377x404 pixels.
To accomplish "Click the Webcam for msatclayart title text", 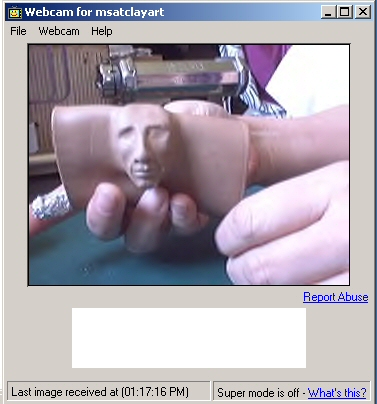I will 94,12.
